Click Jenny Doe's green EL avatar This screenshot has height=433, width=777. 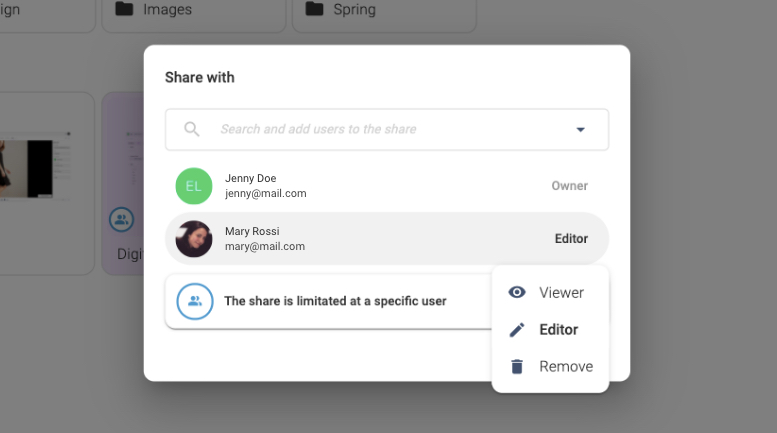194,186
